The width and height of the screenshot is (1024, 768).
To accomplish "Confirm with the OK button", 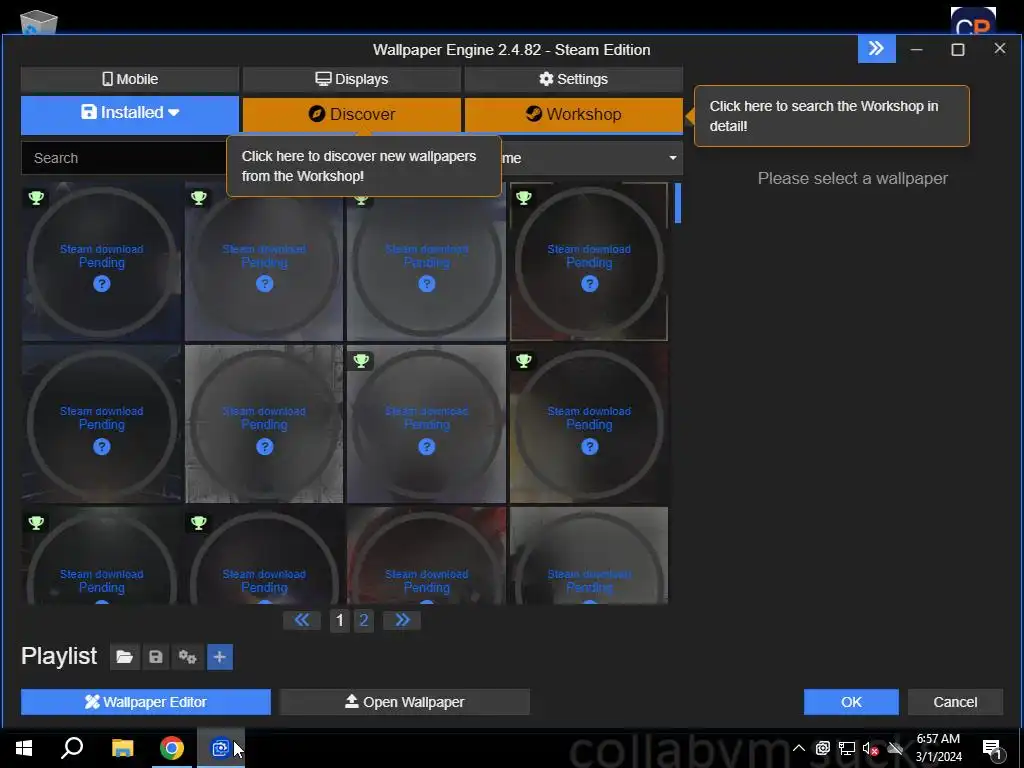I will tap(851, 702).
